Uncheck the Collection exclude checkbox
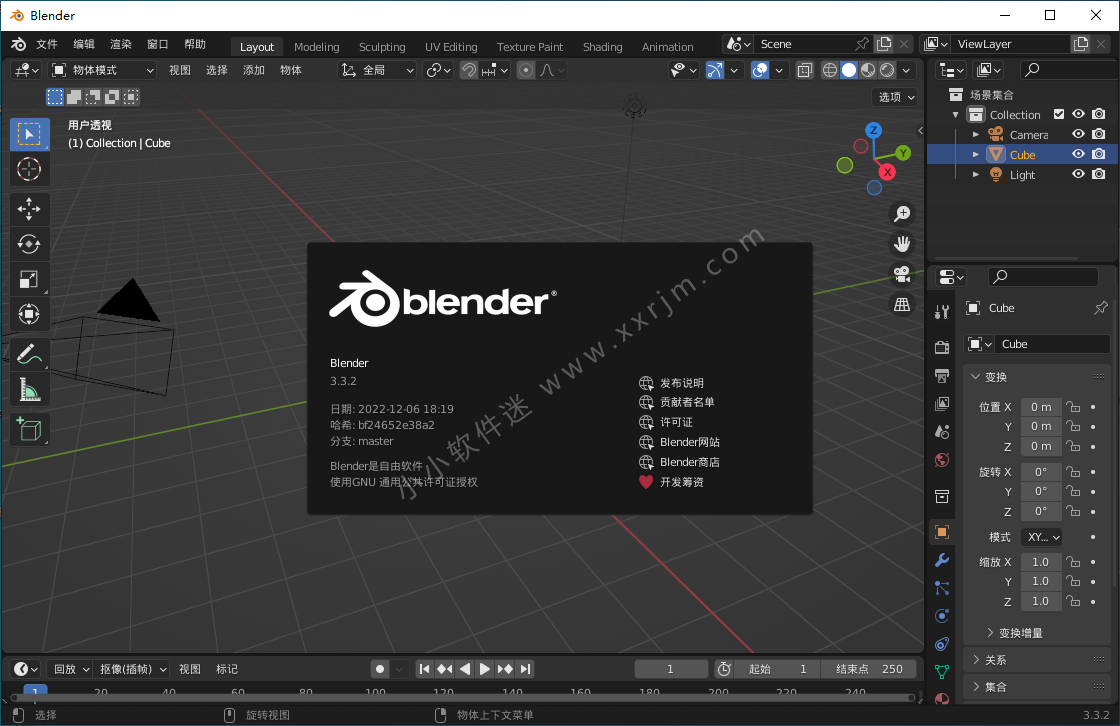The image size is (1120, 726). (x=1059, y=114)
